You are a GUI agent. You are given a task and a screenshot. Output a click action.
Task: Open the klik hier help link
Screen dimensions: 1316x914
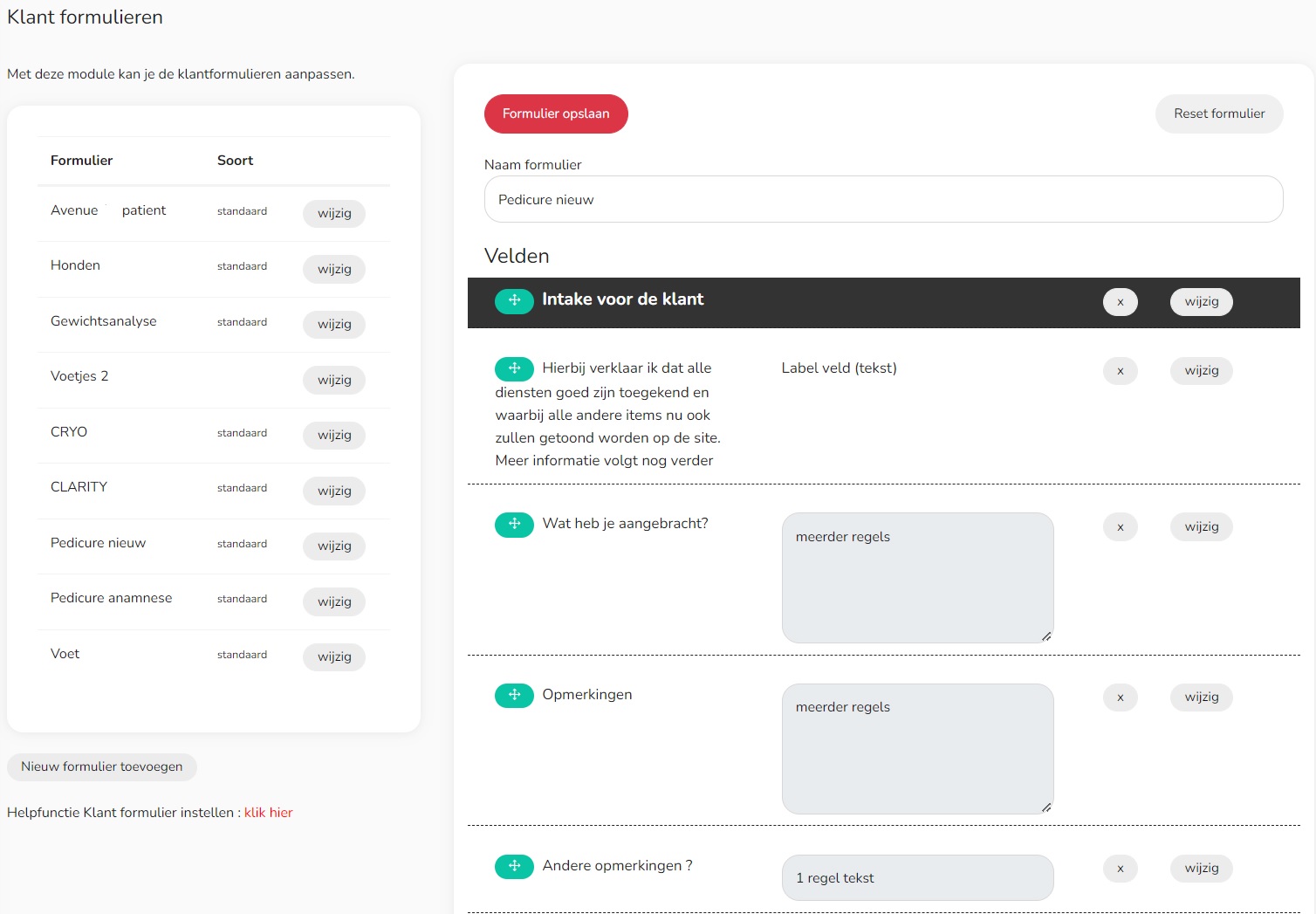(x=268, y=813)
